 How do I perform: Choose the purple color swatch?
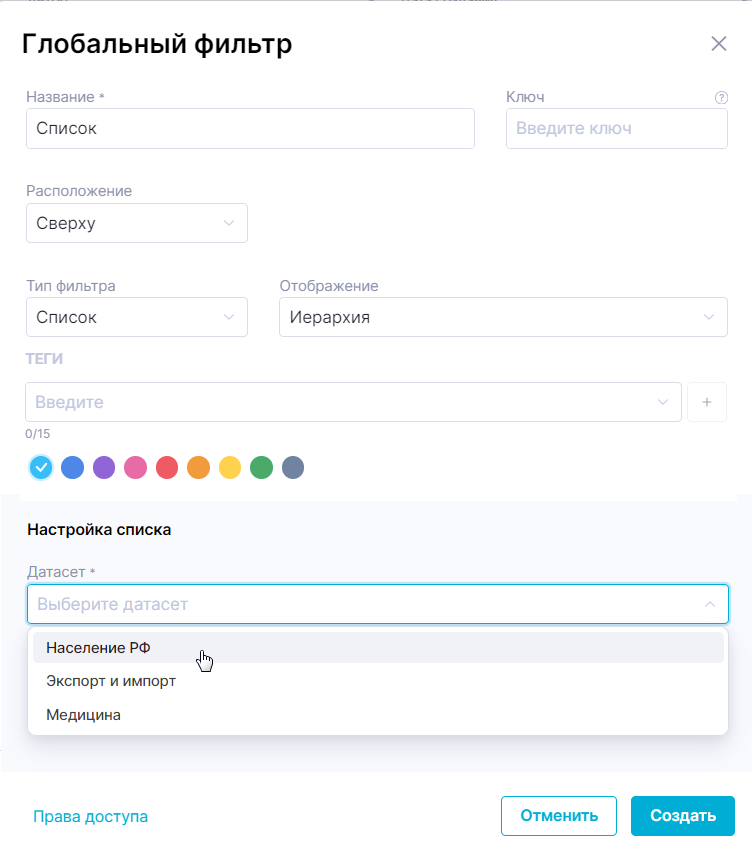click(104, 467)
